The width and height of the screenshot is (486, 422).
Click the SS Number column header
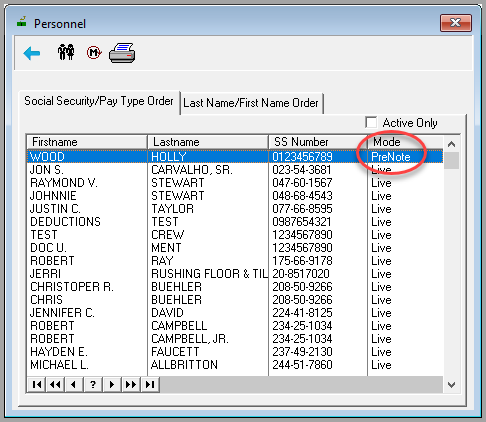click(x=318, y=142)
